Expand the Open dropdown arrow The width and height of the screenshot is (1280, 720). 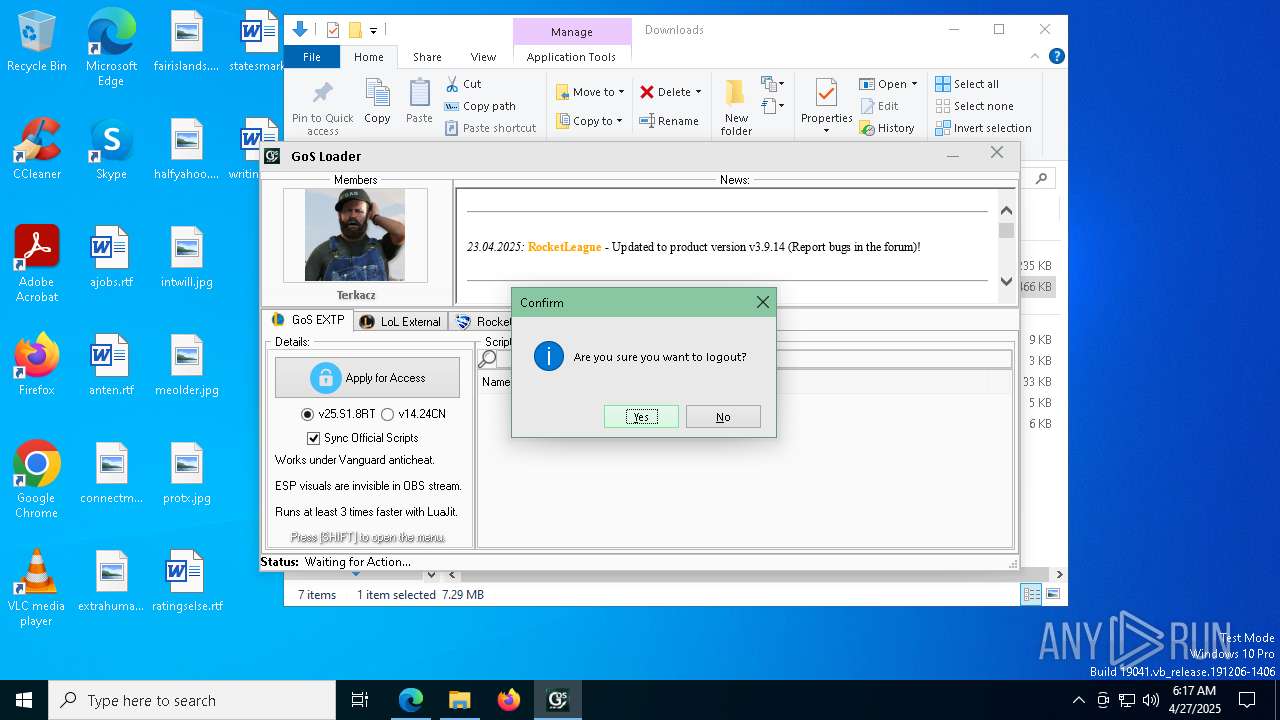[x=914, y=84]
